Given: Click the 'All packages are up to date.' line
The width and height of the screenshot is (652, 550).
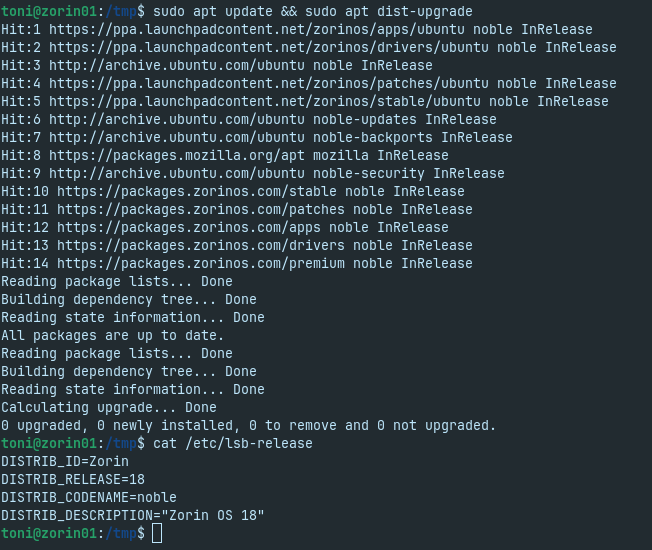Looking at the screenshot, I should point(112,335).
